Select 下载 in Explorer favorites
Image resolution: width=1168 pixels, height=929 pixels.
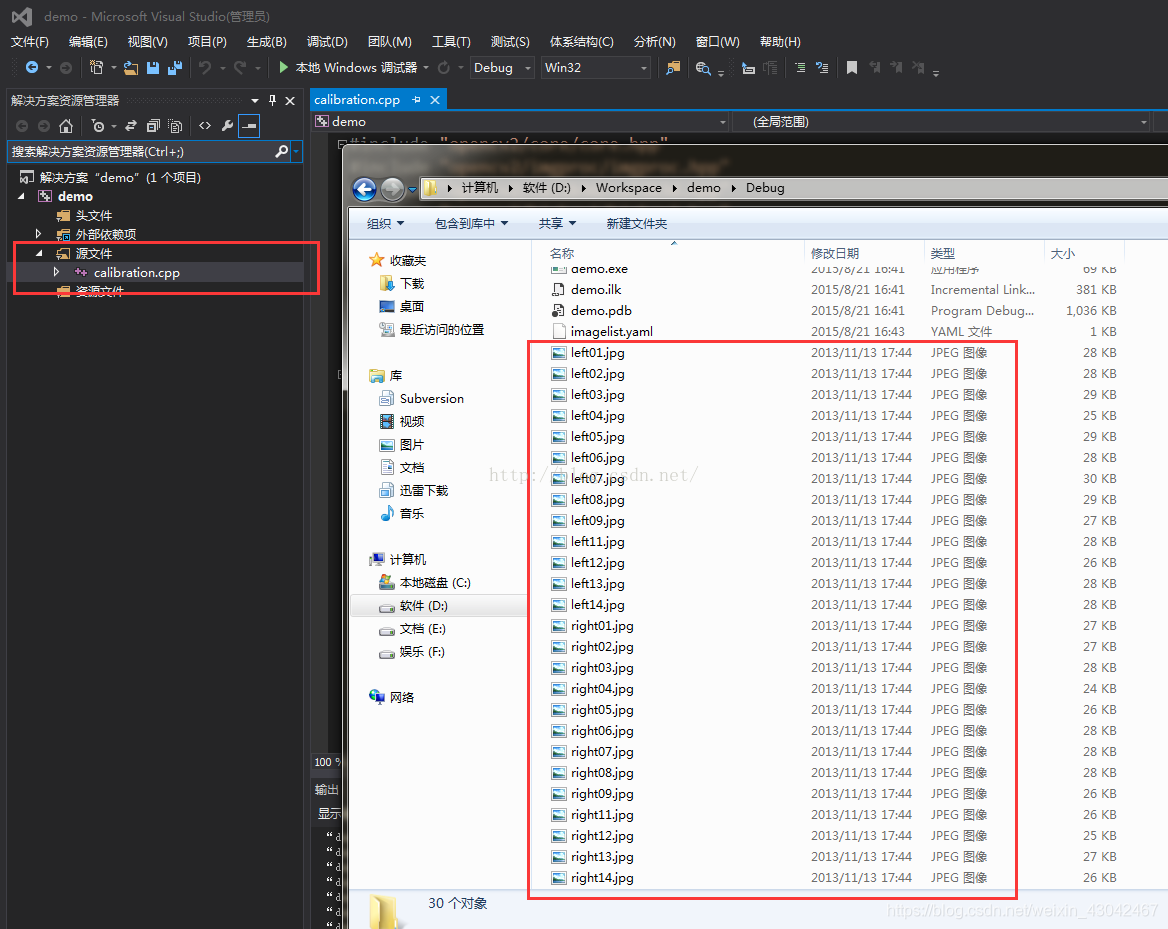coord(402,284)
